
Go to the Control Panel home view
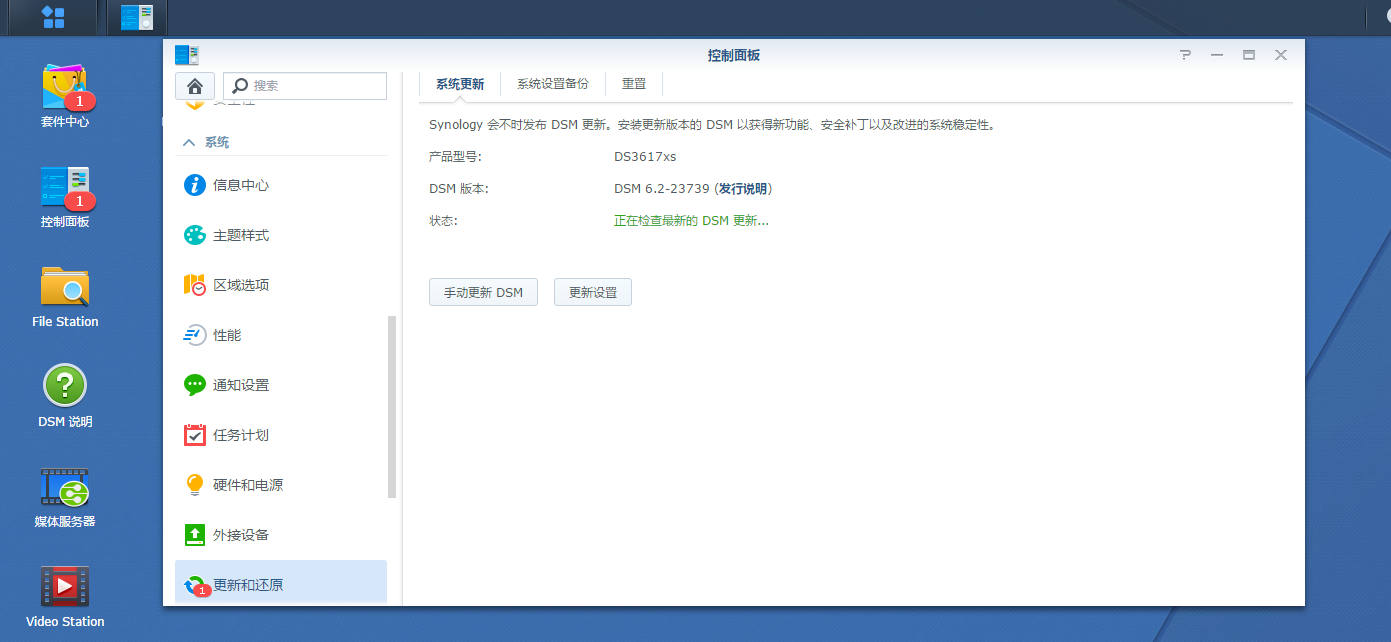[195, 86]
